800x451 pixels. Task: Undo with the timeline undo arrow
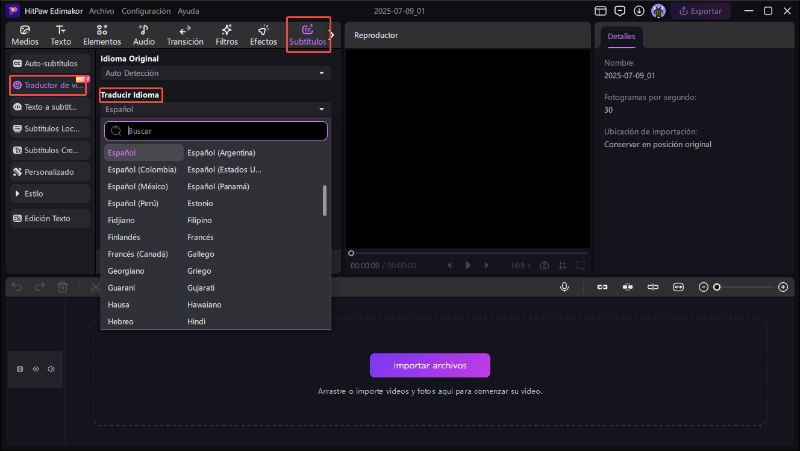click(x=17, y=287)
